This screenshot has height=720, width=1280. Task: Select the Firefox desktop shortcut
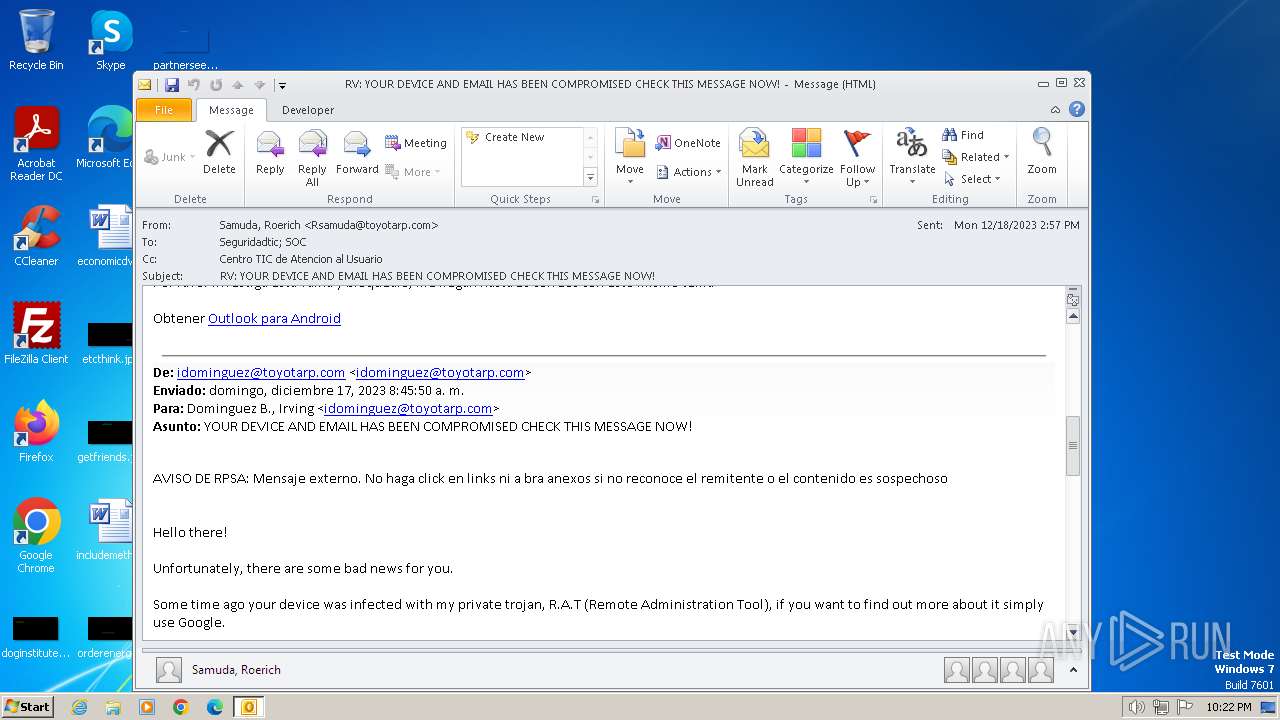click(36, 432)
